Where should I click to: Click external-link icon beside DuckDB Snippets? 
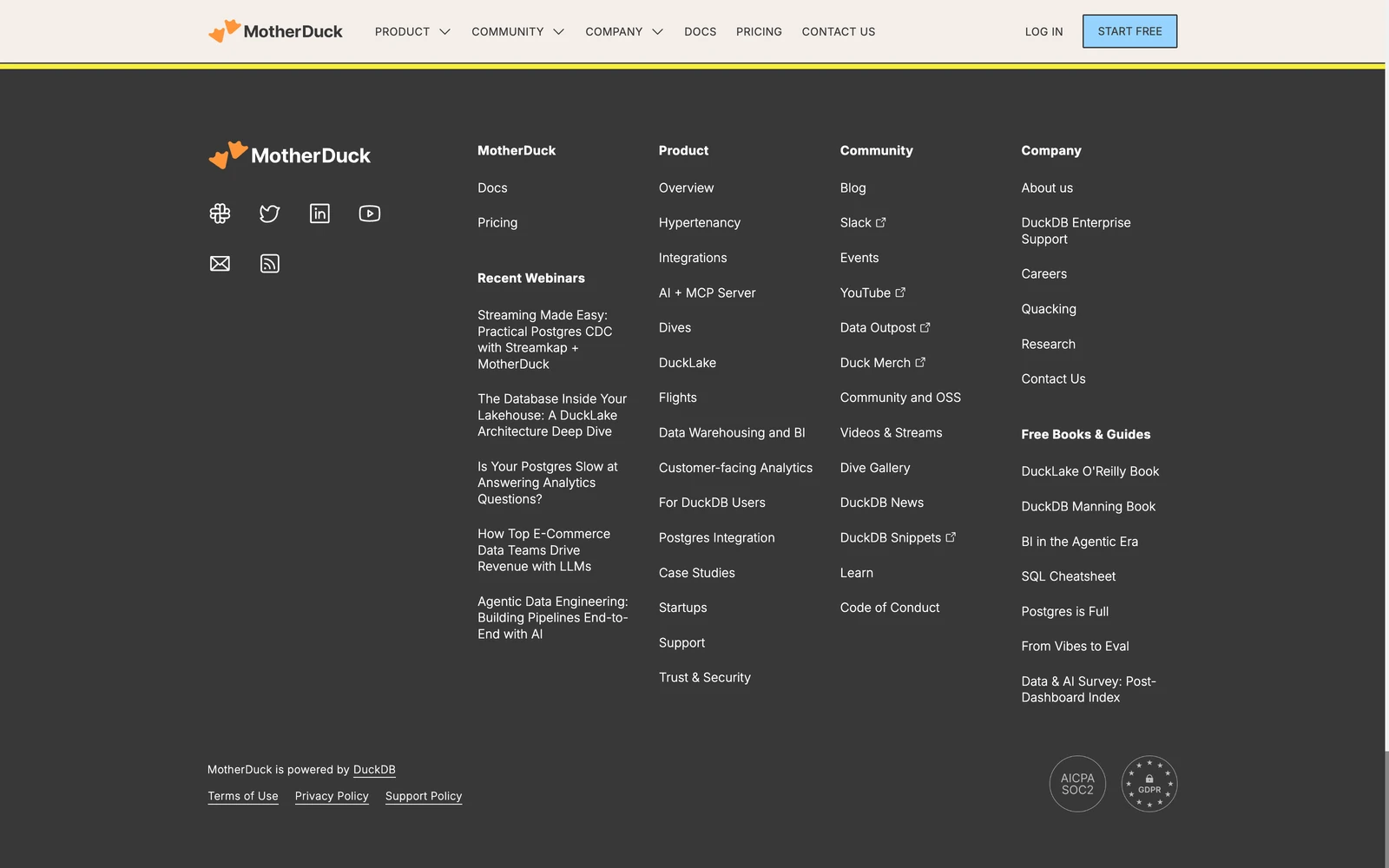pos(951,537)
